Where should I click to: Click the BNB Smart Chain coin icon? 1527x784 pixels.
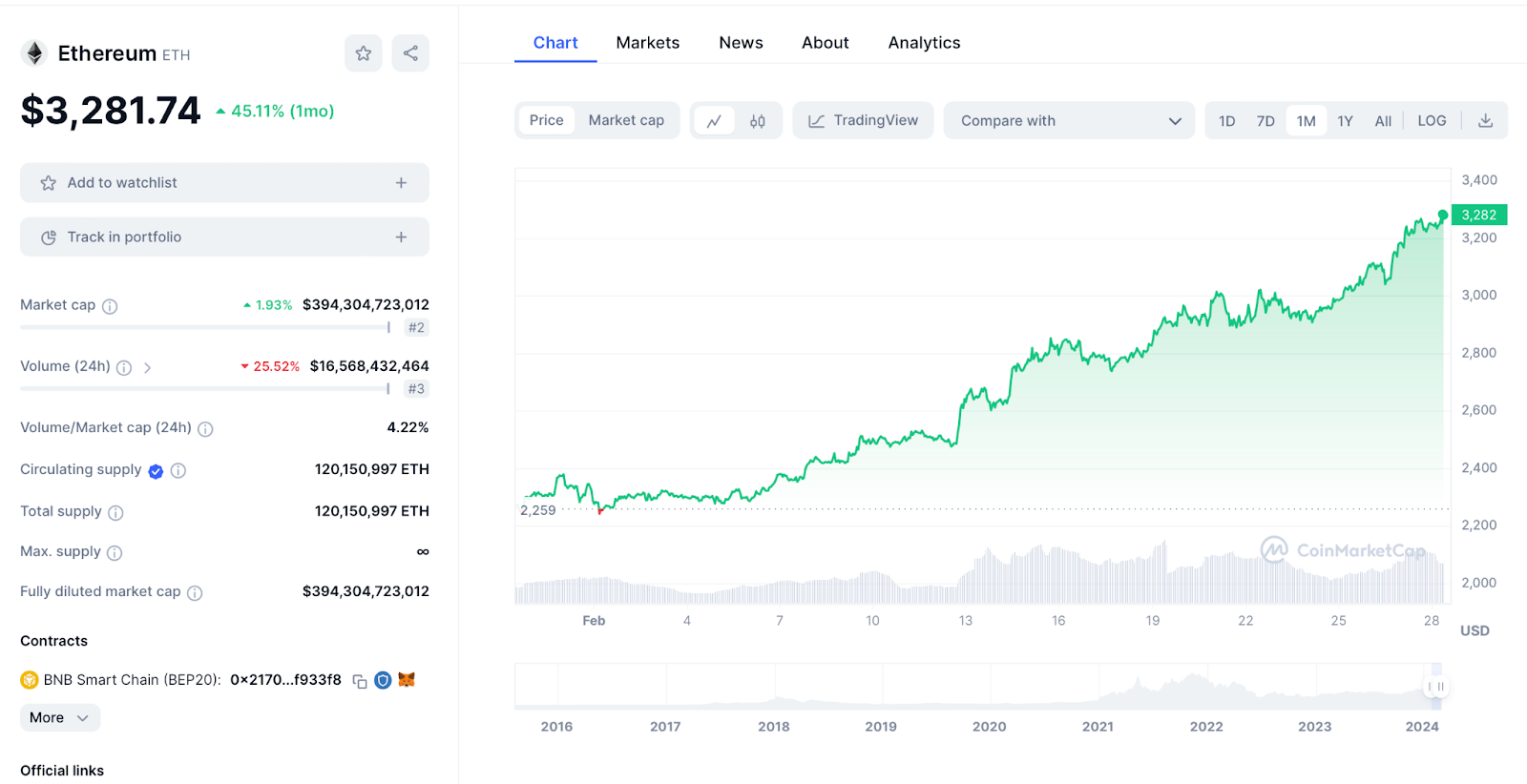pyautogui.click(x=30, y=680)
